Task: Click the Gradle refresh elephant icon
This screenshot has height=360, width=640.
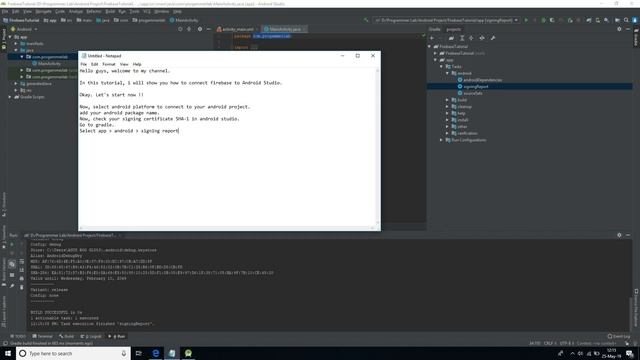Action: [x=451, y=38]
